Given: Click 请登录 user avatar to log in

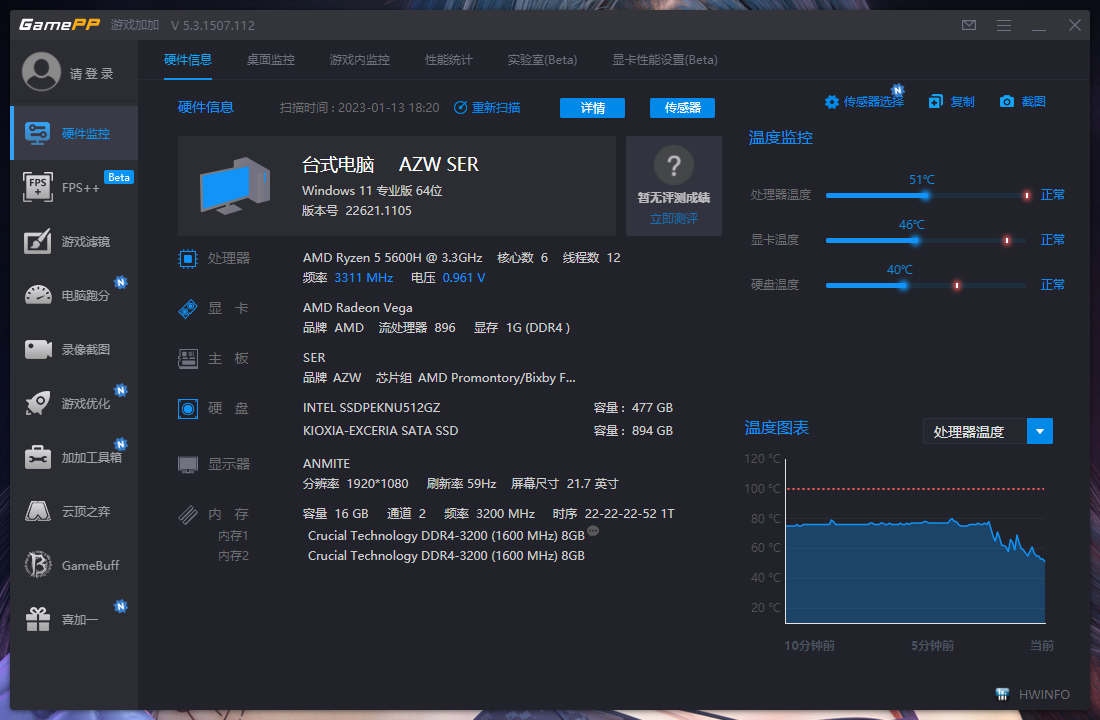Looking at the screenshot, I should click(x=42, y=73).
